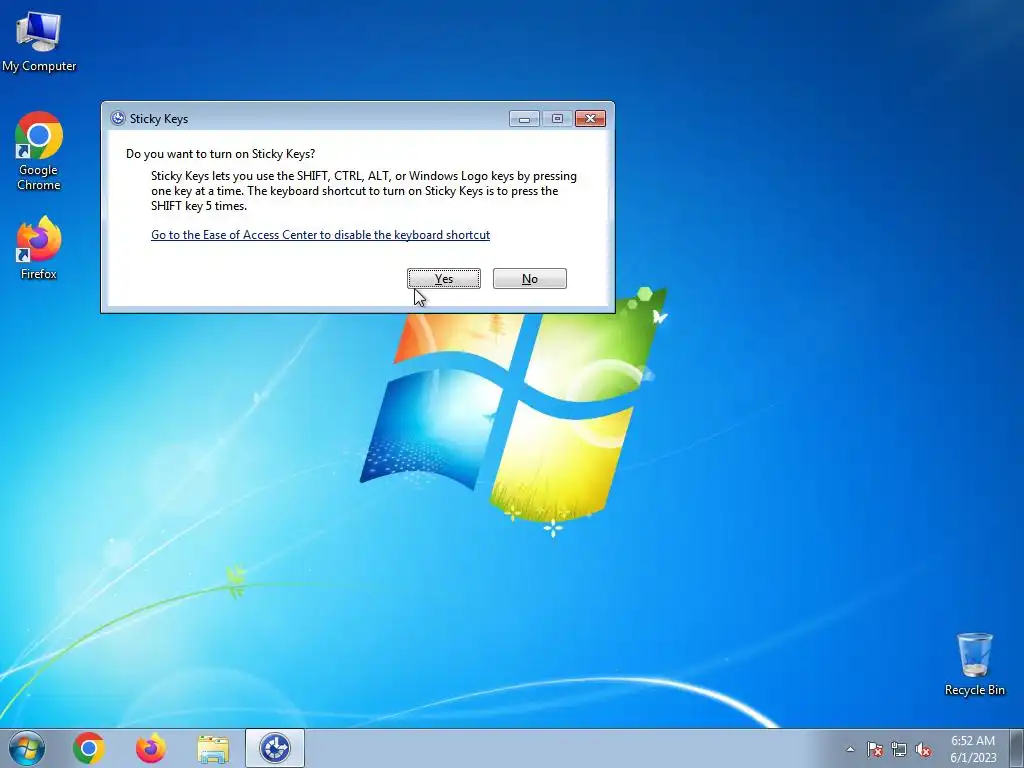Click the Sticky Keys title bar icon

pos(118,118)
